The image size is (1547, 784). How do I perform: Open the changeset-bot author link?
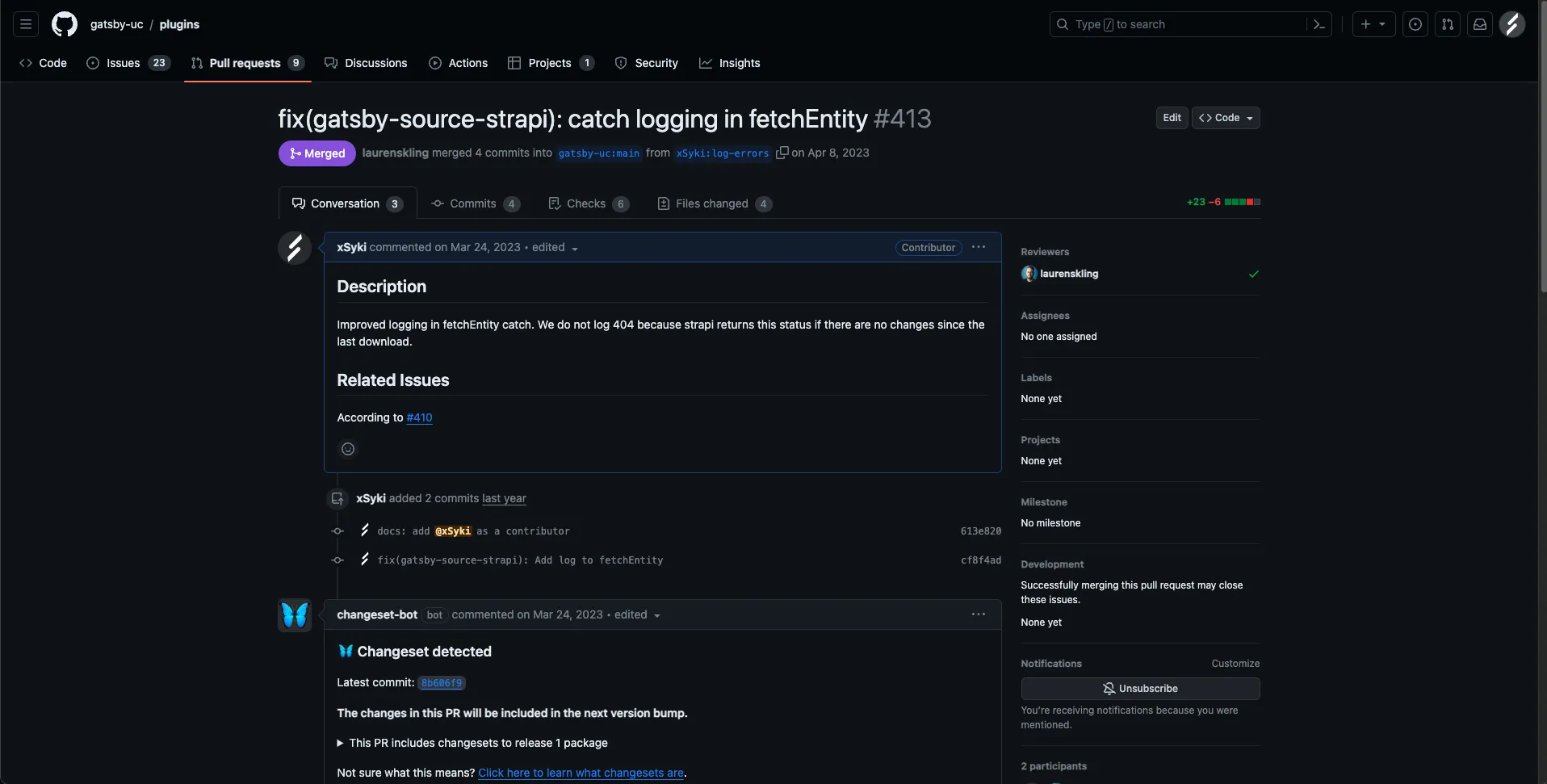coord(377,614)
